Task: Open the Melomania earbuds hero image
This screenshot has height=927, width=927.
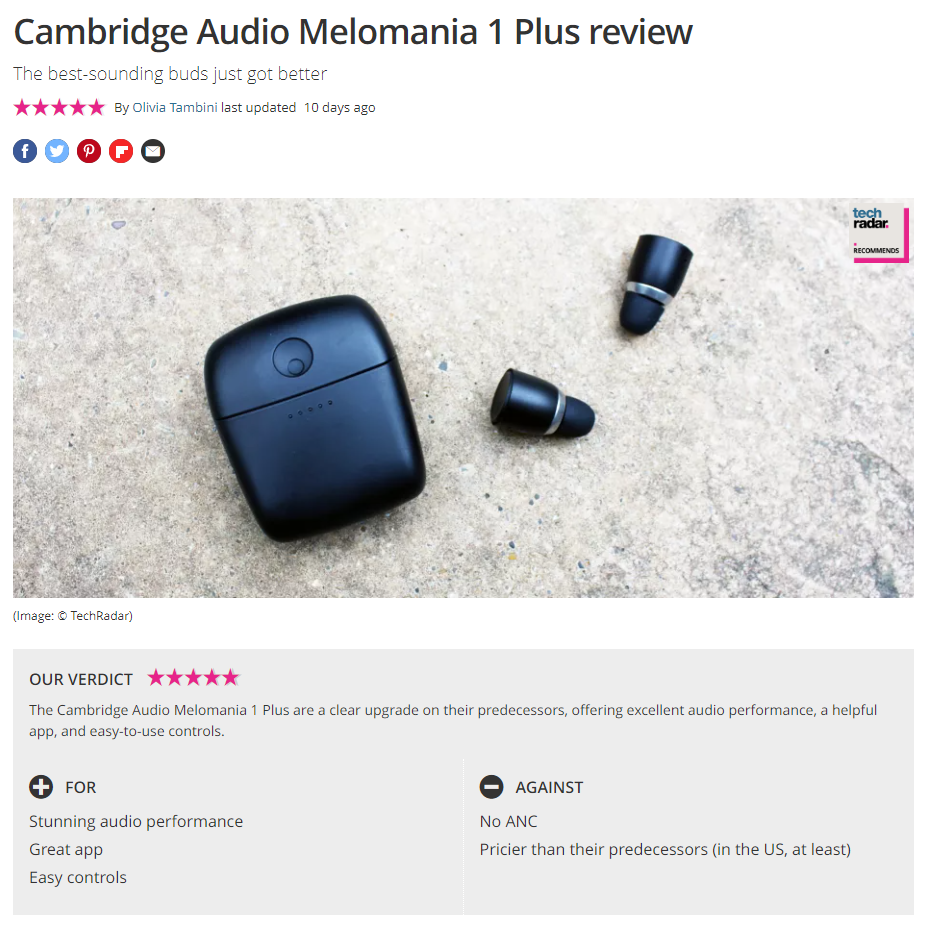Action: [463, 398]
